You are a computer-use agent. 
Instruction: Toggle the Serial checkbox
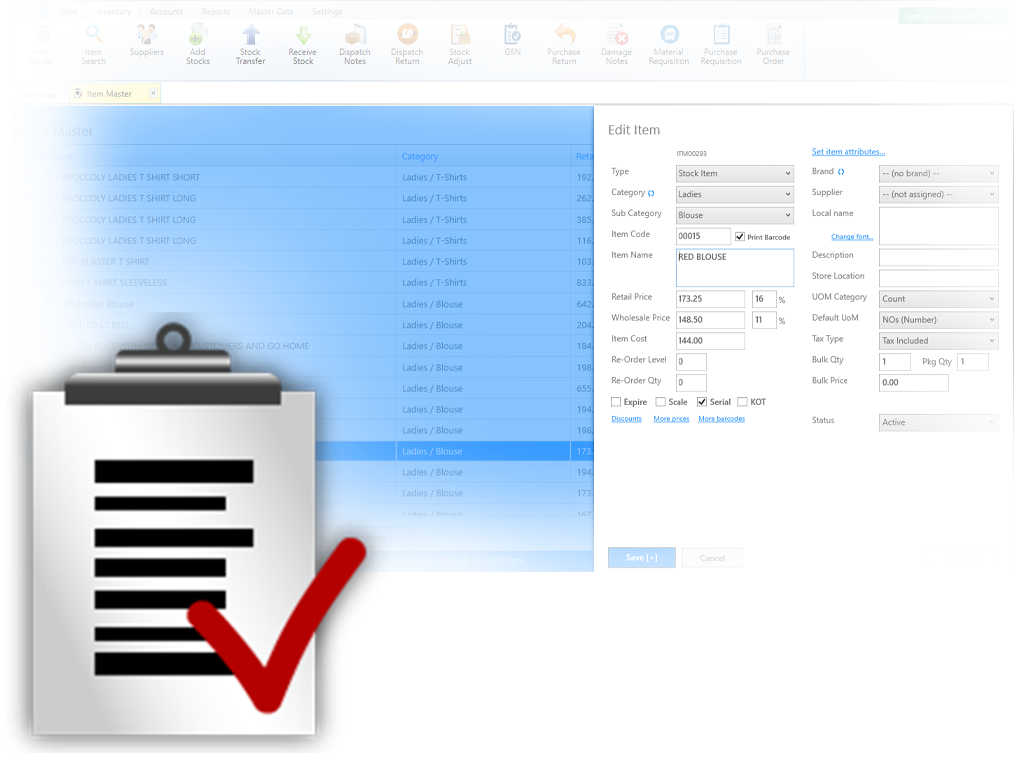click(x=702, y=401)
